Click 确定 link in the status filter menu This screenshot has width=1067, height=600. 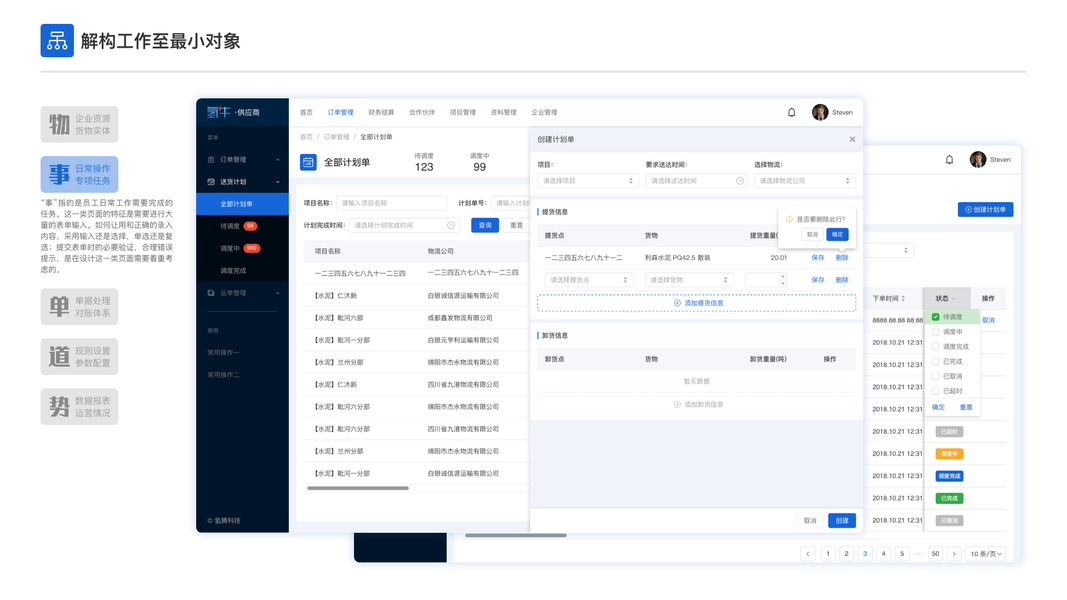938,407
